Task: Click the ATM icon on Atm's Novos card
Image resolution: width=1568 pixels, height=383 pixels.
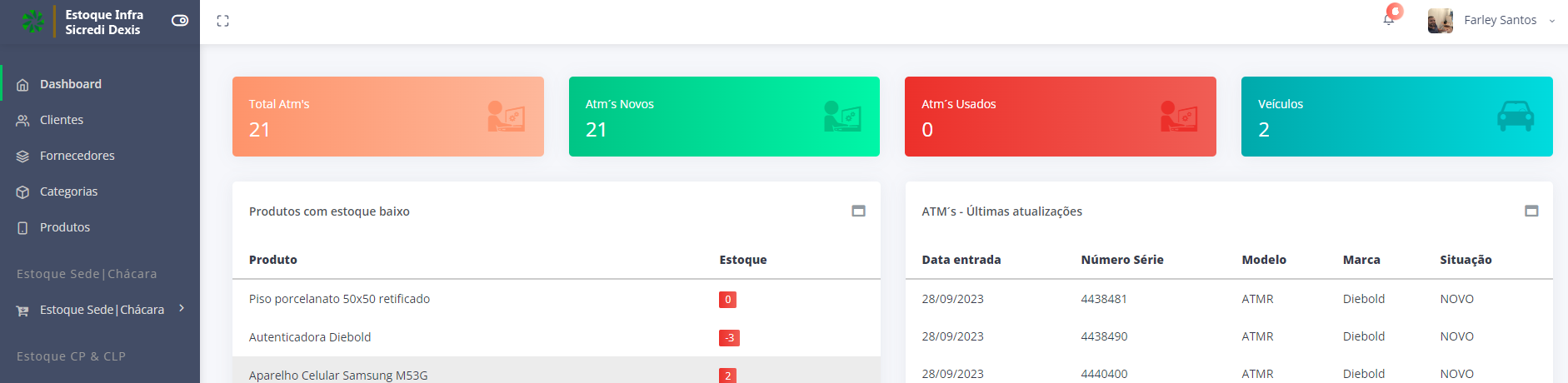Action: pos(842,117)
